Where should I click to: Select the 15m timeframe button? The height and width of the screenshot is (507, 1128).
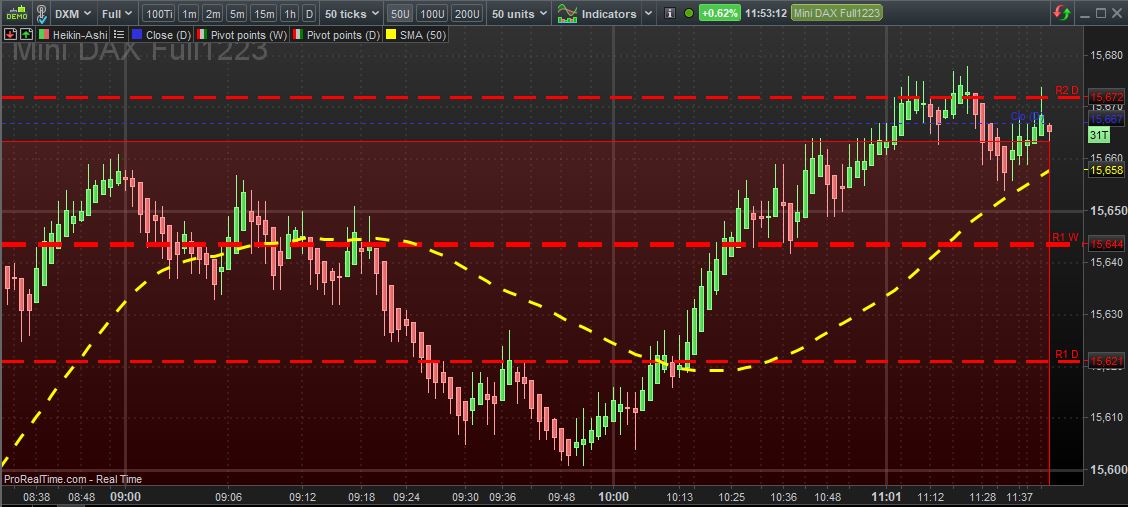[264, 13]
